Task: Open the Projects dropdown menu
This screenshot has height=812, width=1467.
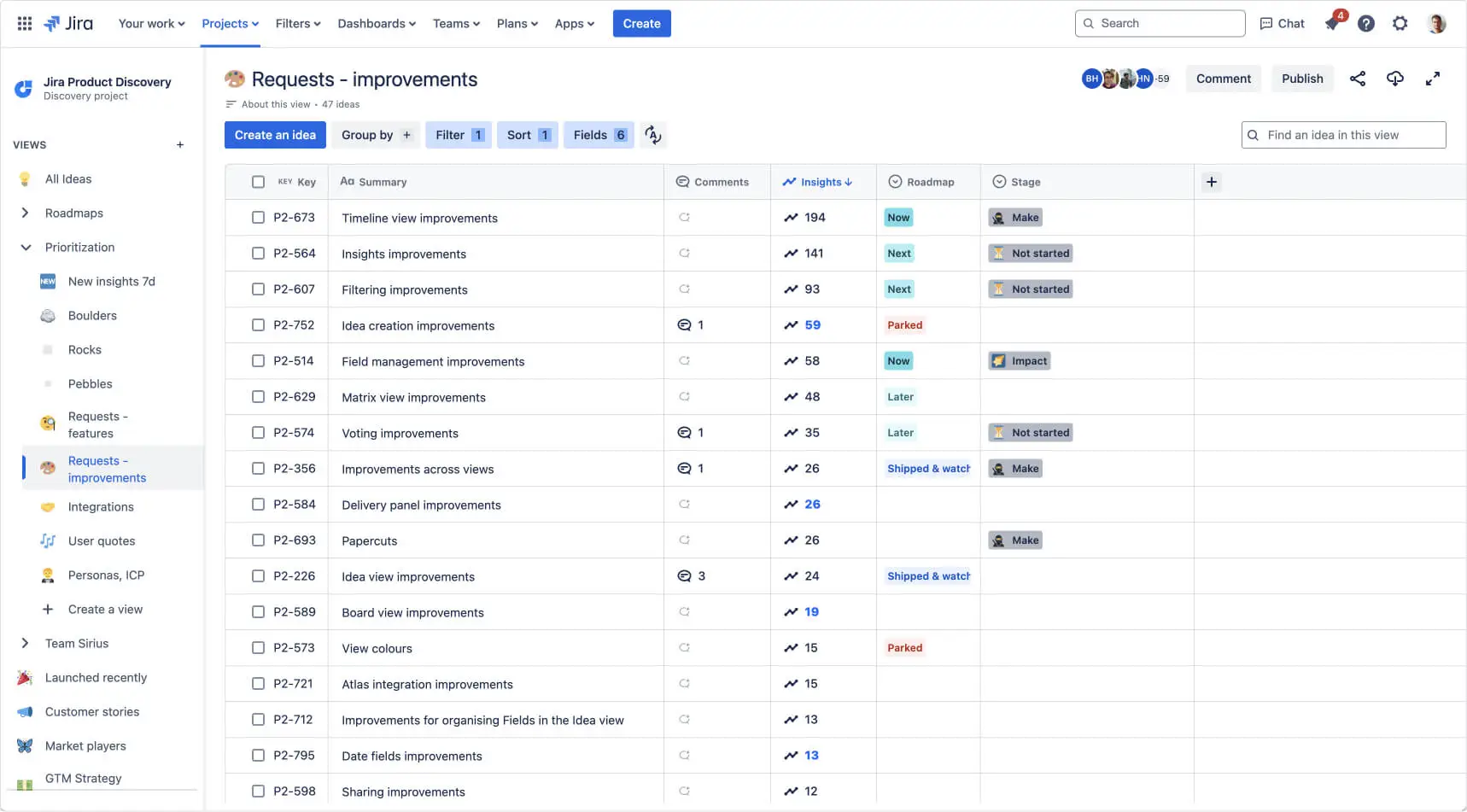Action: tap(230, 24)
